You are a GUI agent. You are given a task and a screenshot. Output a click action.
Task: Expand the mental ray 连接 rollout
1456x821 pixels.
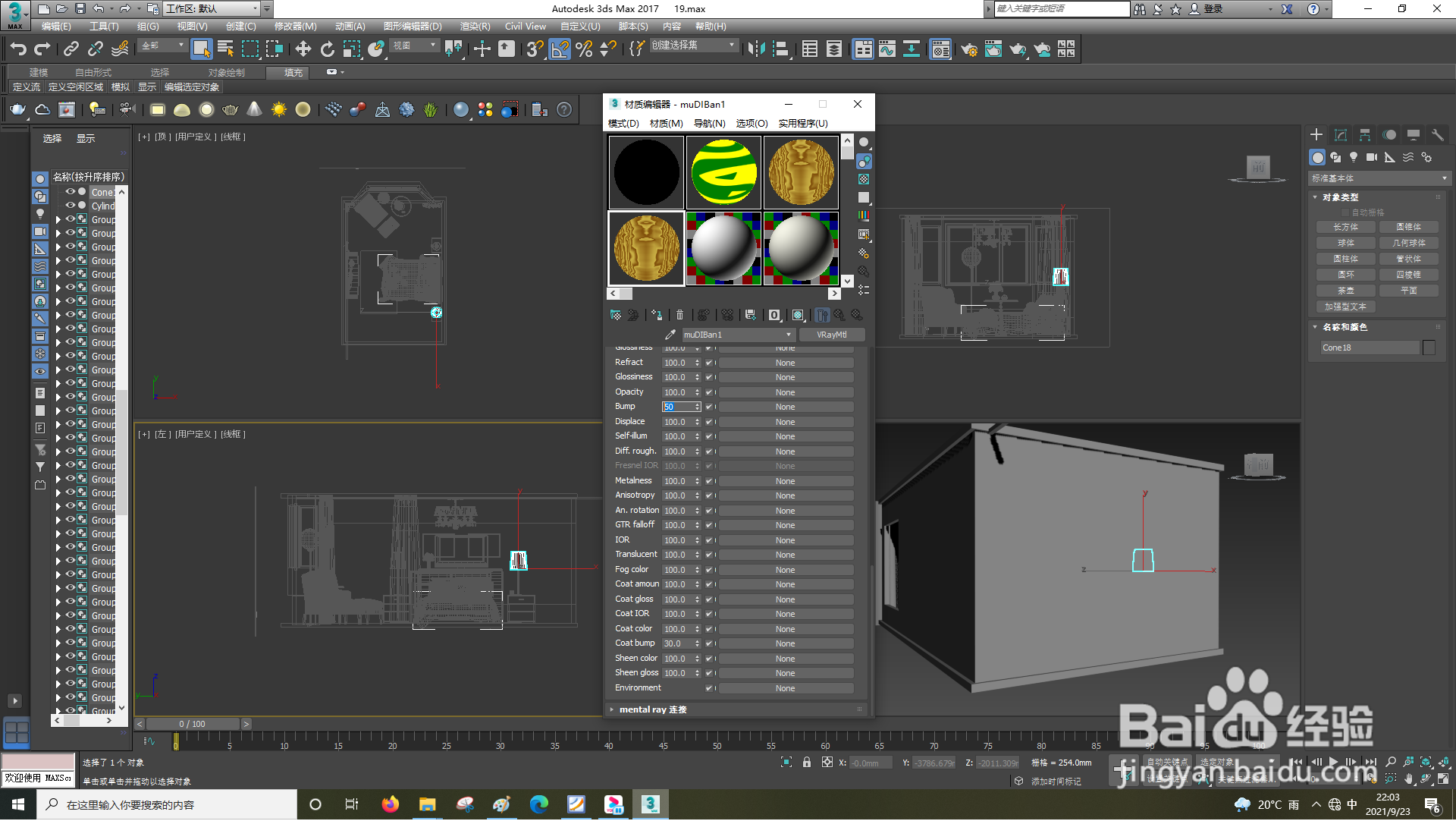click(x=652, y=710)
